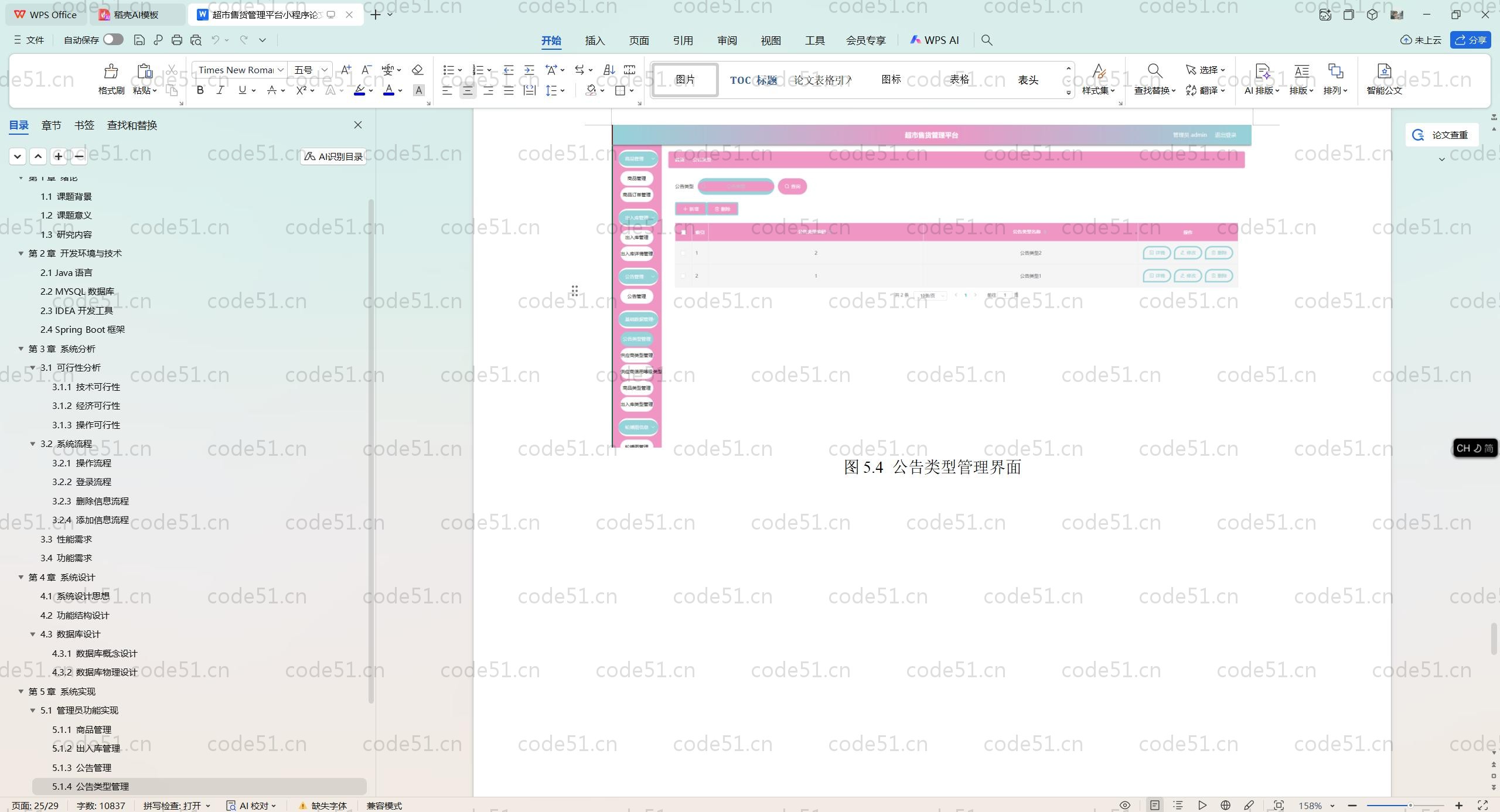Collapse the 第 3 章 系统分析 tree node

21,349
